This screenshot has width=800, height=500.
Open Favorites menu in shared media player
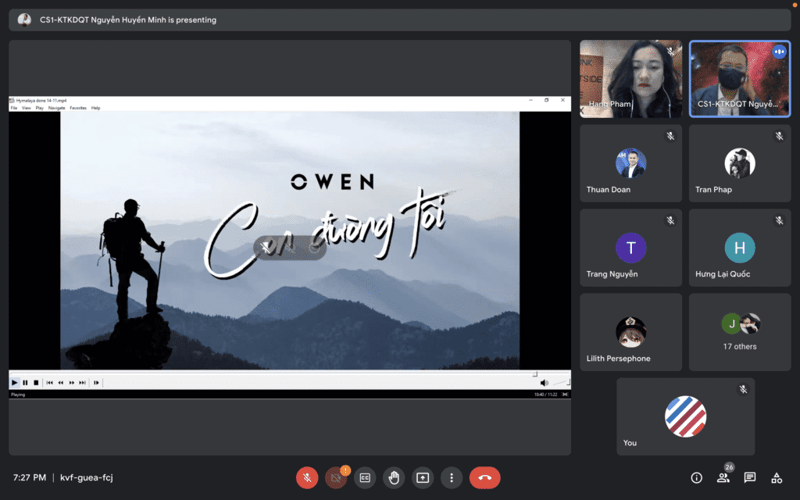[78, 108]
